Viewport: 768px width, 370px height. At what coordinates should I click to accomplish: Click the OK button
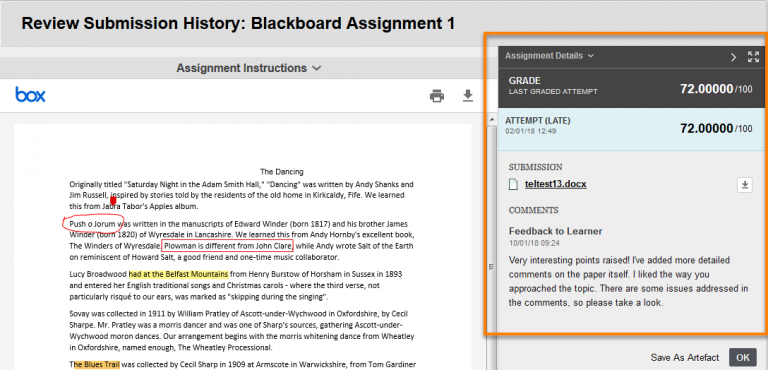click(743, 357)
